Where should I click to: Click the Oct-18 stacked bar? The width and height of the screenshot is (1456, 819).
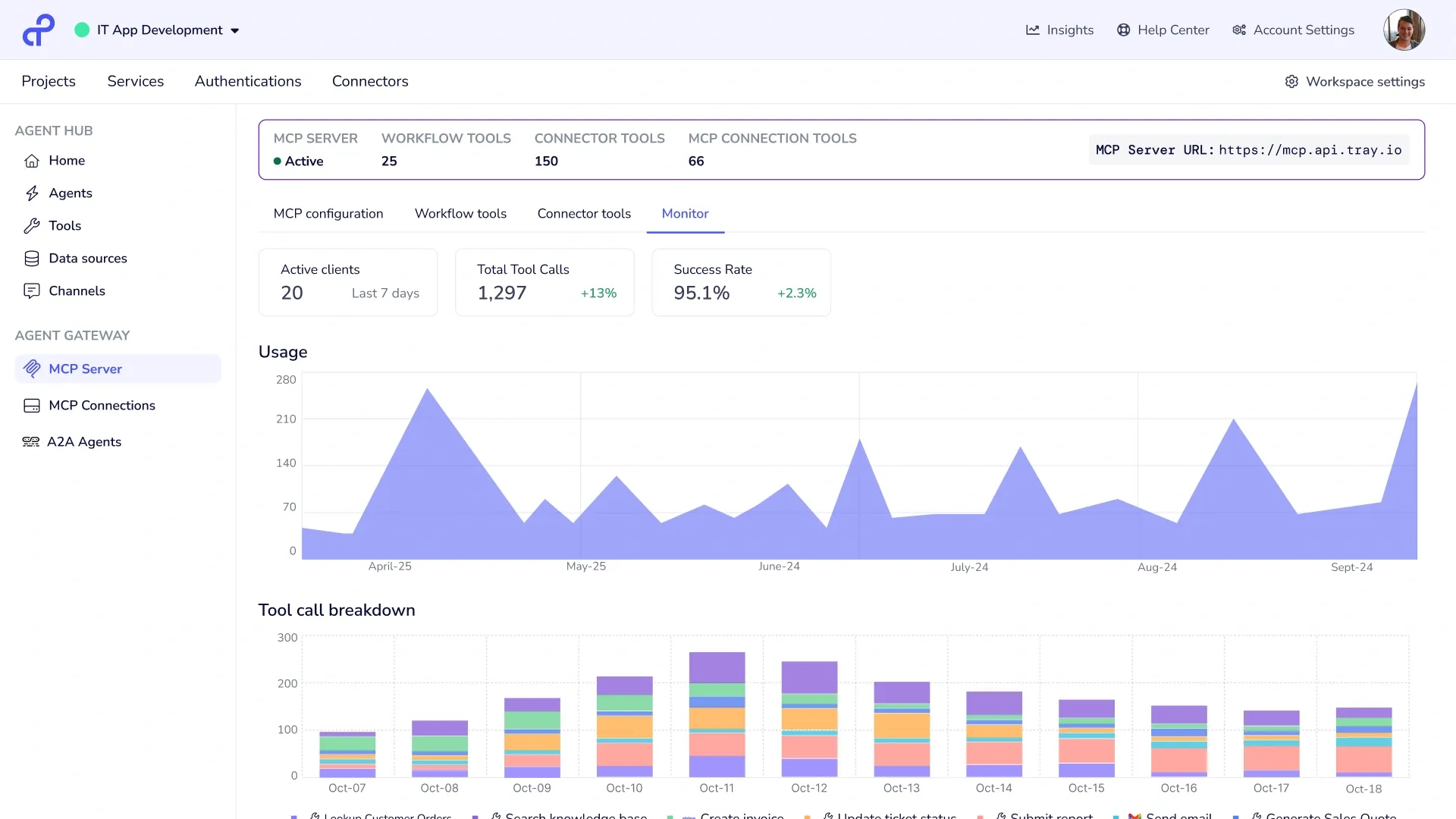pyautogui.click(x=1363, y=743)
